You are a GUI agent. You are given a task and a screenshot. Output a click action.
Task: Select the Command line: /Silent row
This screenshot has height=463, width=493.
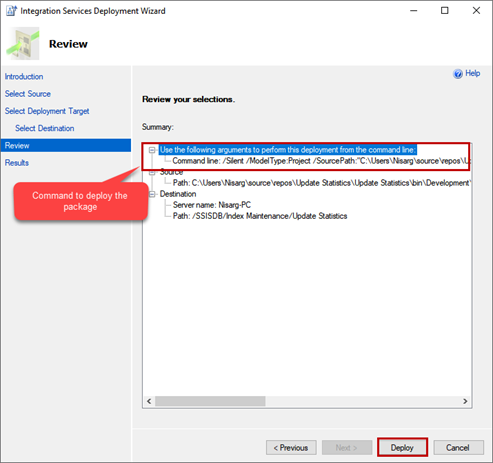click(x=321, y=161)
